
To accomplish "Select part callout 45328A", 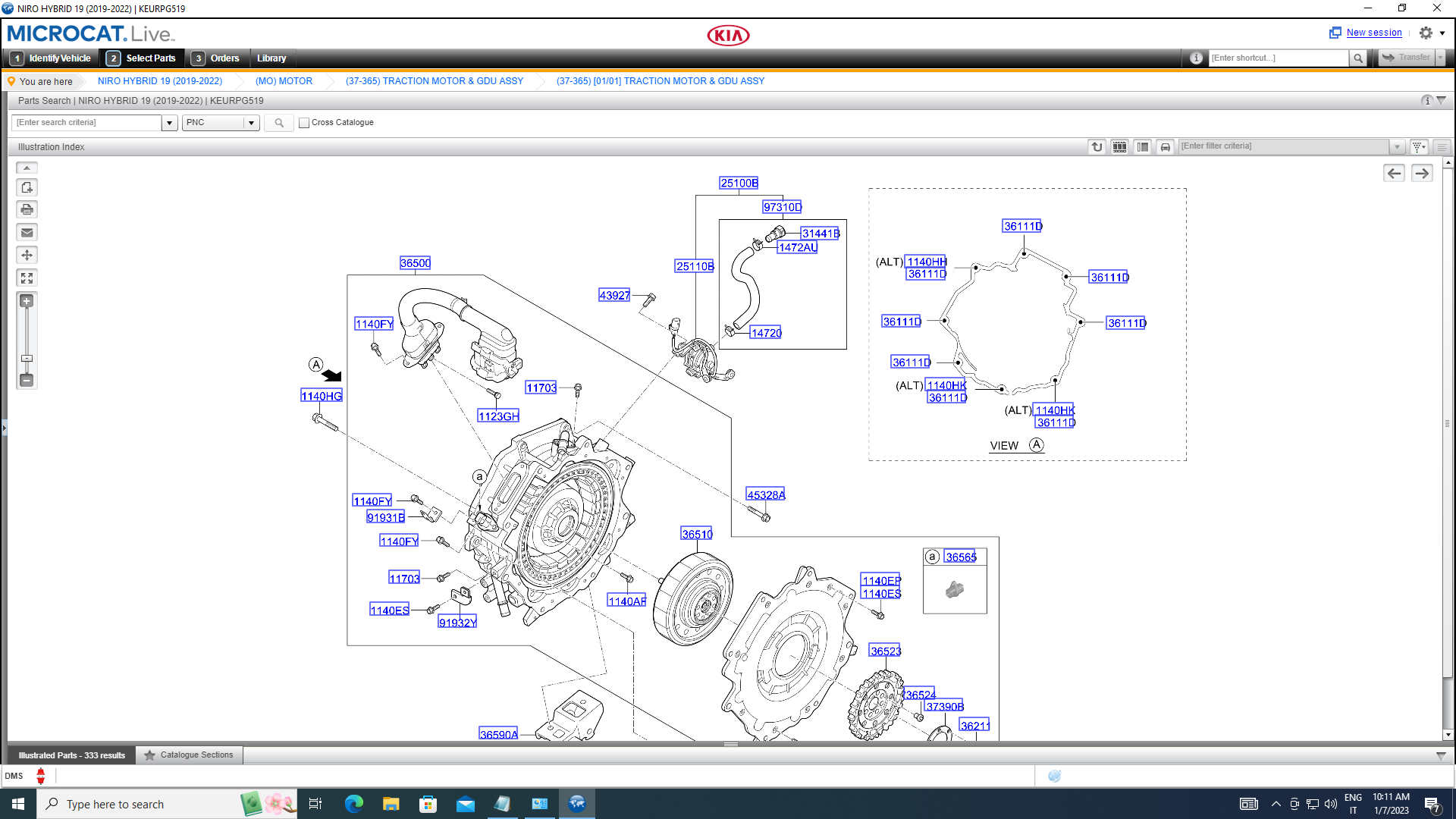I will point(766,495).
